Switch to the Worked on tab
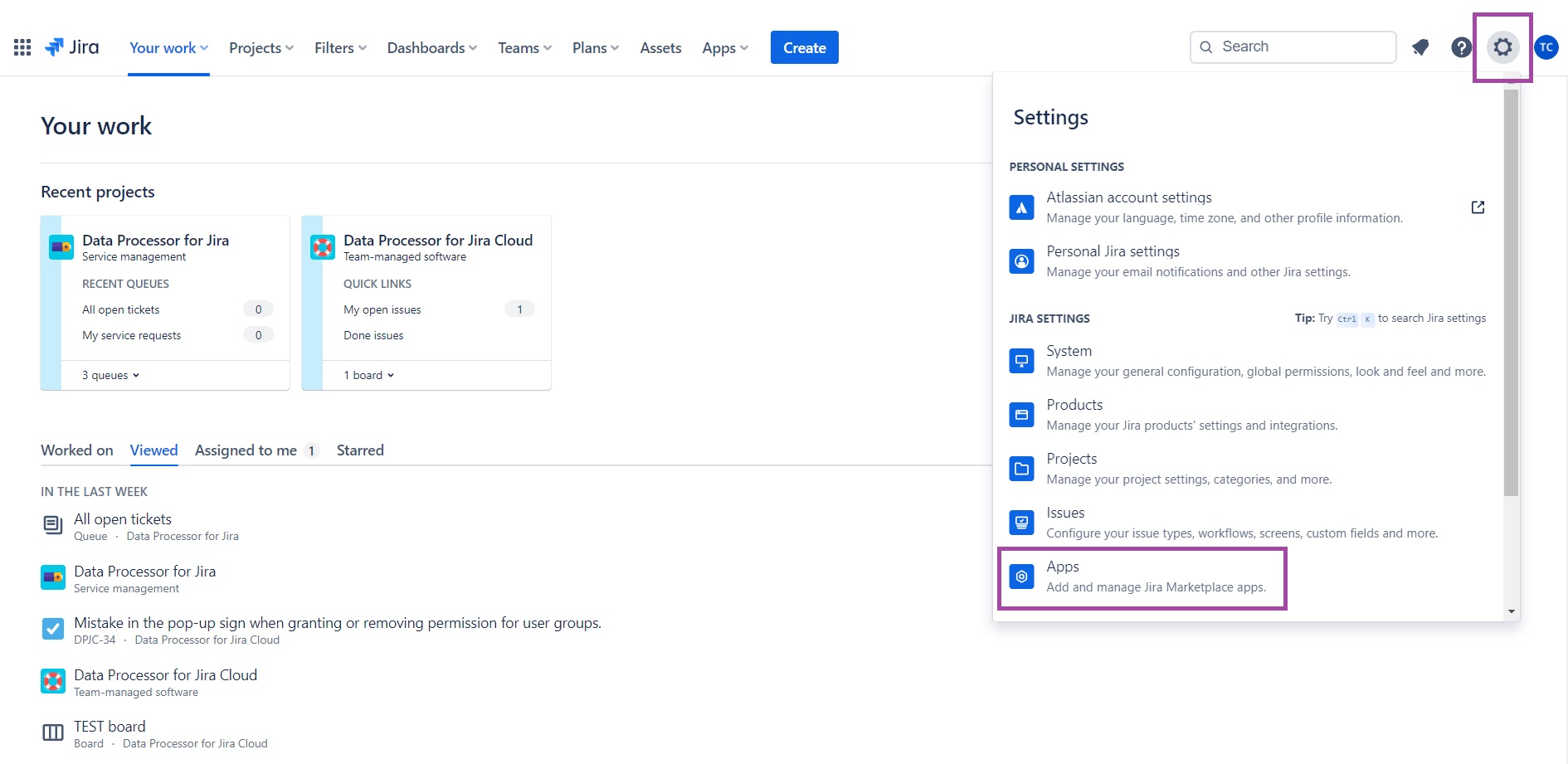 pos(77,450)
